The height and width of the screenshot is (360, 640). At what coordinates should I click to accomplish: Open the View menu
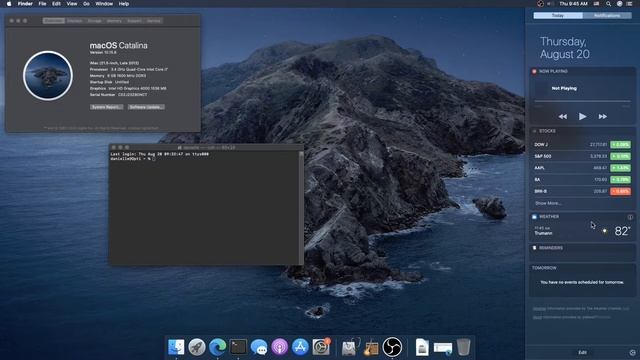click(72, 4)
